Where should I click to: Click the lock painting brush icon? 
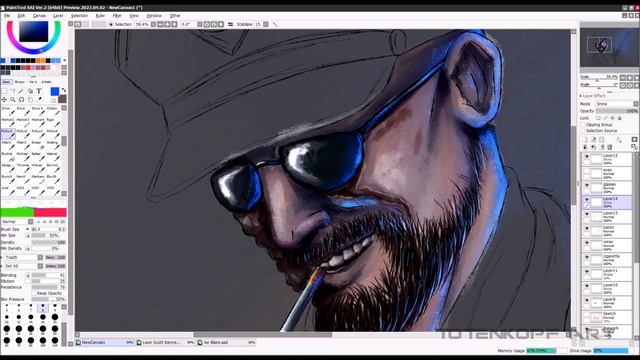pyautogui.click(x=605, y=118)
